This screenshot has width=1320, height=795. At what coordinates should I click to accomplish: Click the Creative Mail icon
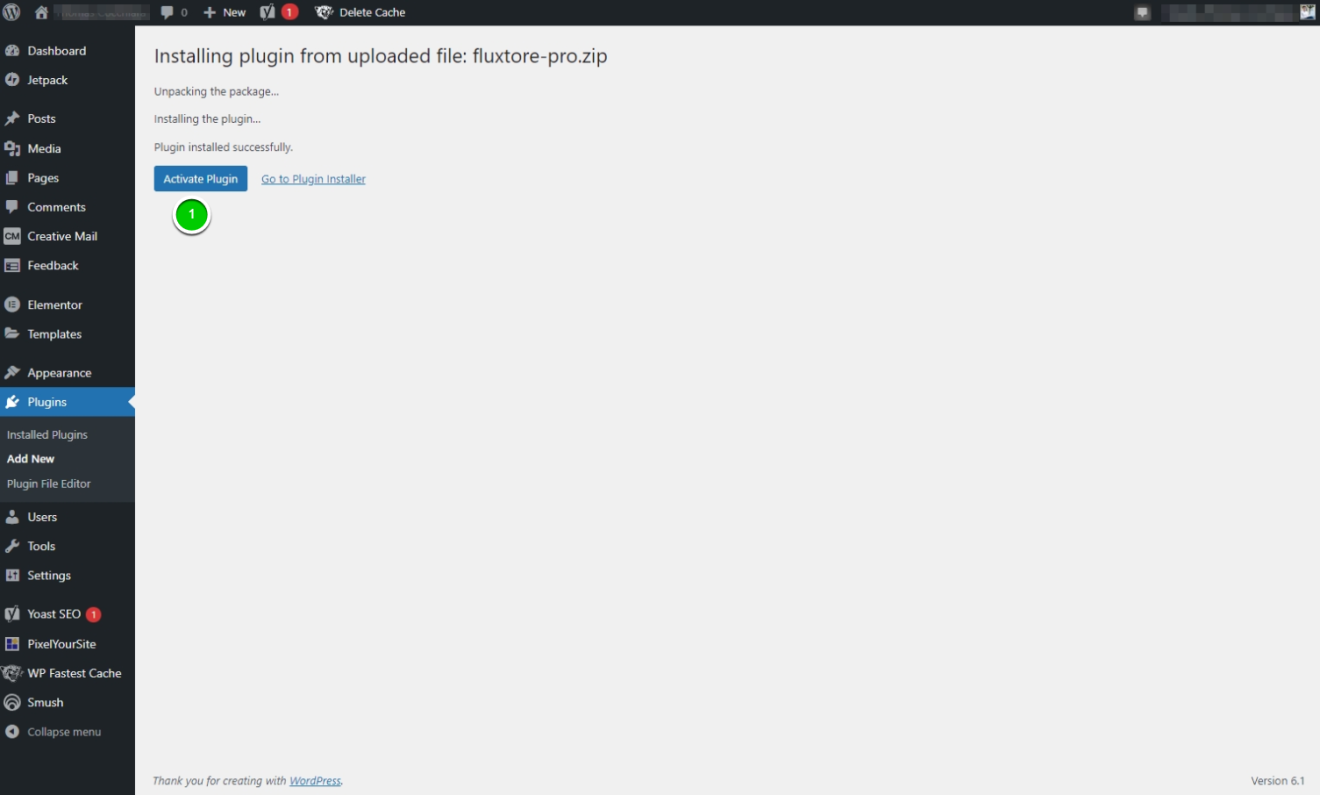pos(13,236)
